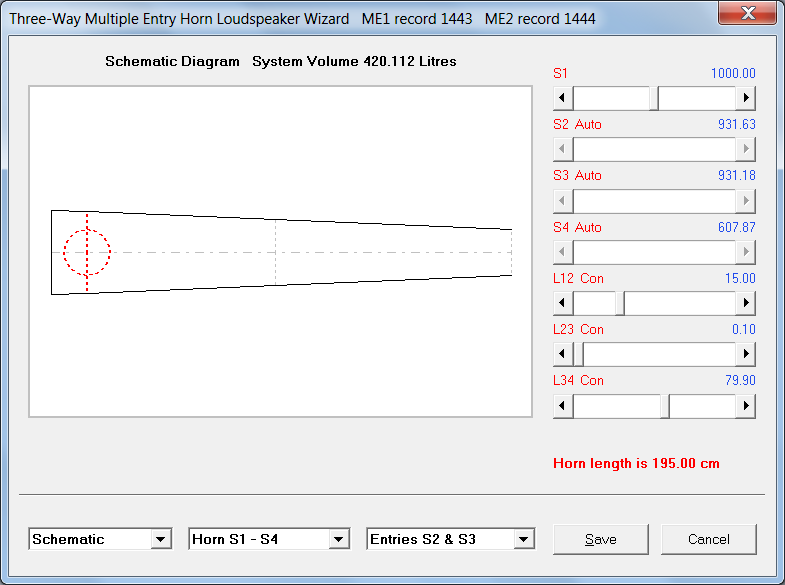
Task: Click the S1 slider right arrow
Action: pos(745,98)
